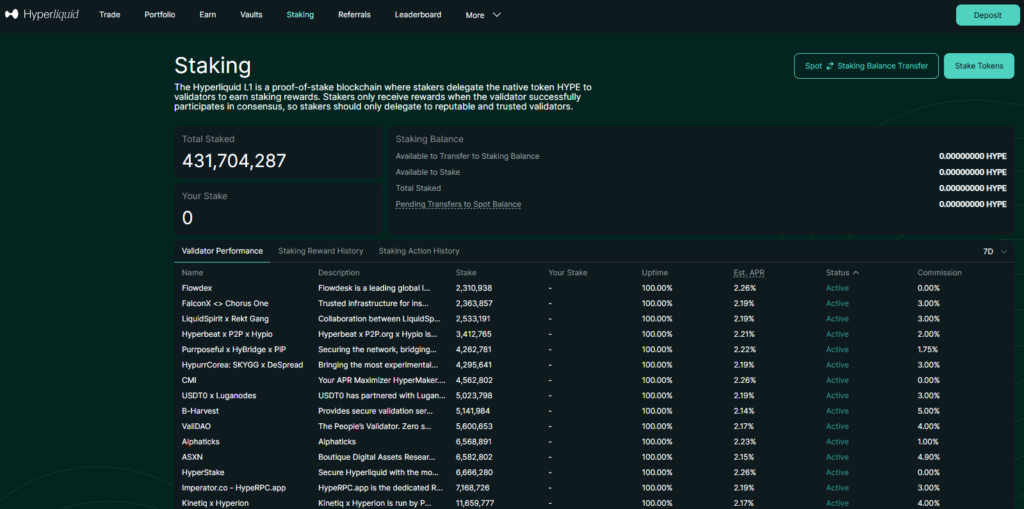This screenshot has height=509, width=1024.
Task: Switch to the Staking Reward History tab
Action: click(320, 251)
